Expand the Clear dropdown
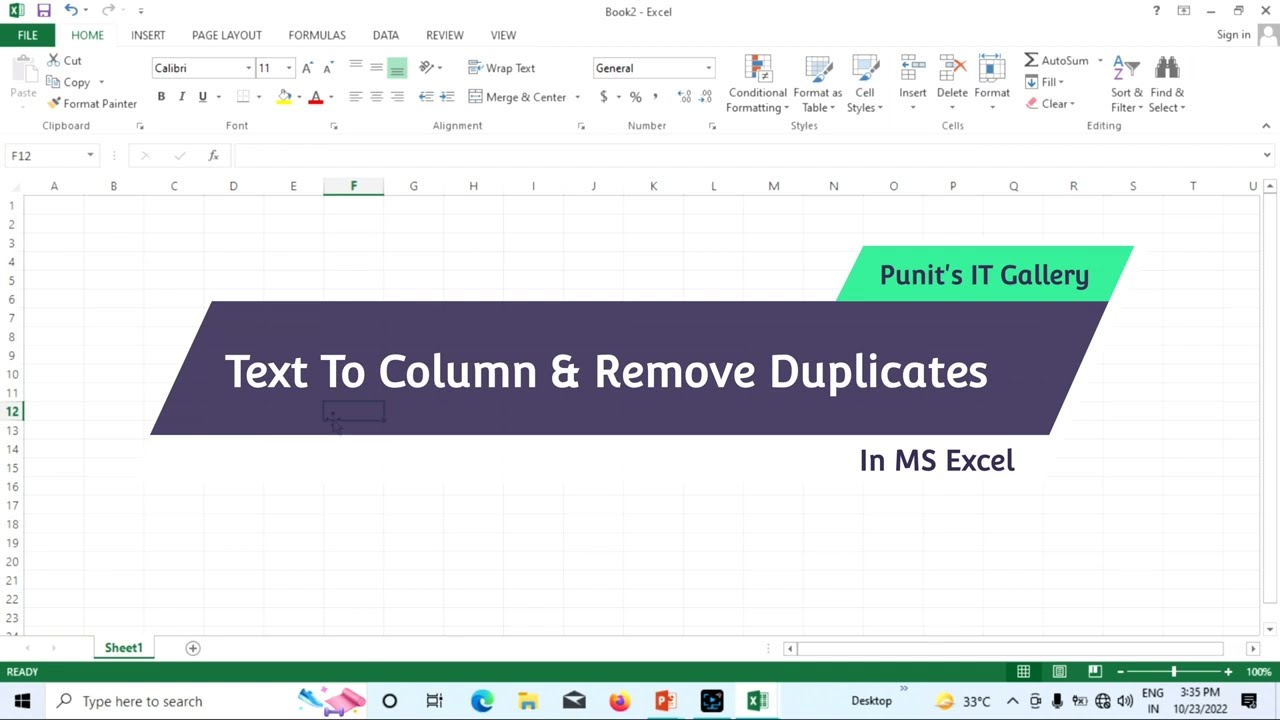The image size is (1280, 720). coord(1072,104)
